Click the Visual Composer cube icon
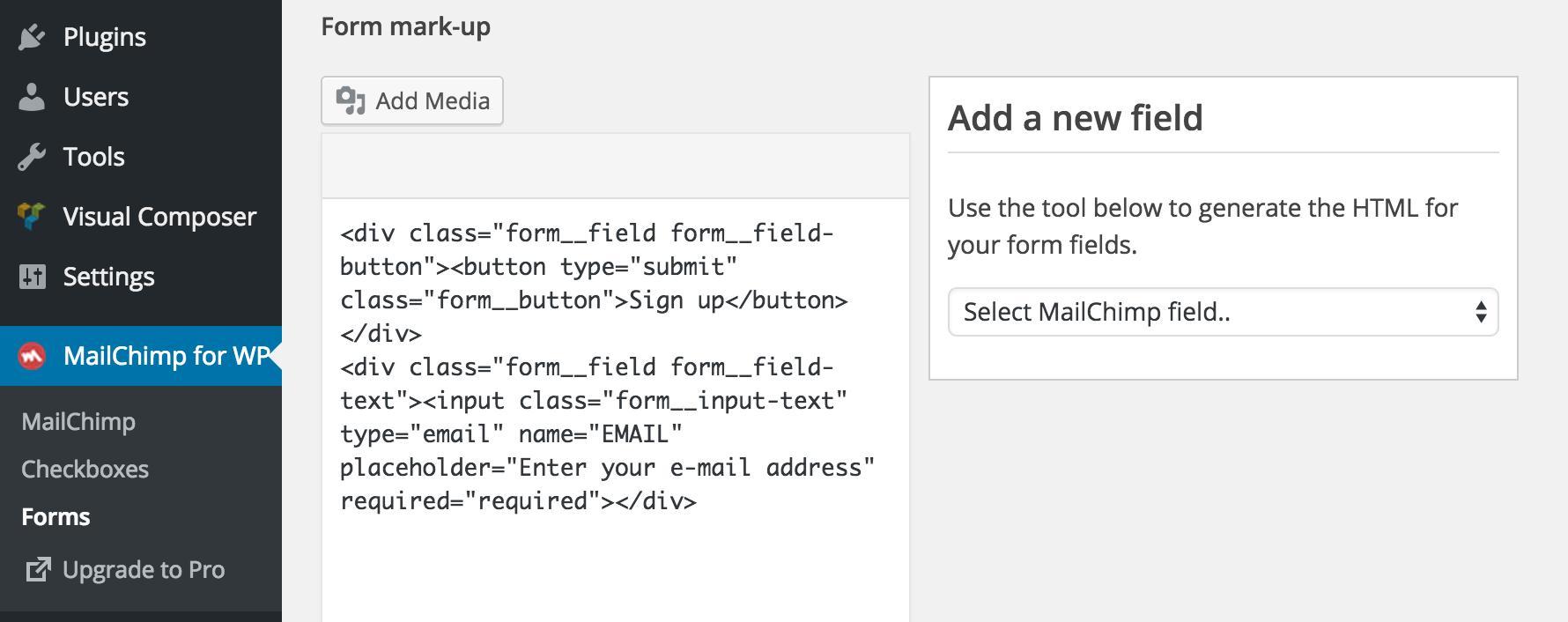Screen dimensions: 1568x622 click(x=32, y=217)
